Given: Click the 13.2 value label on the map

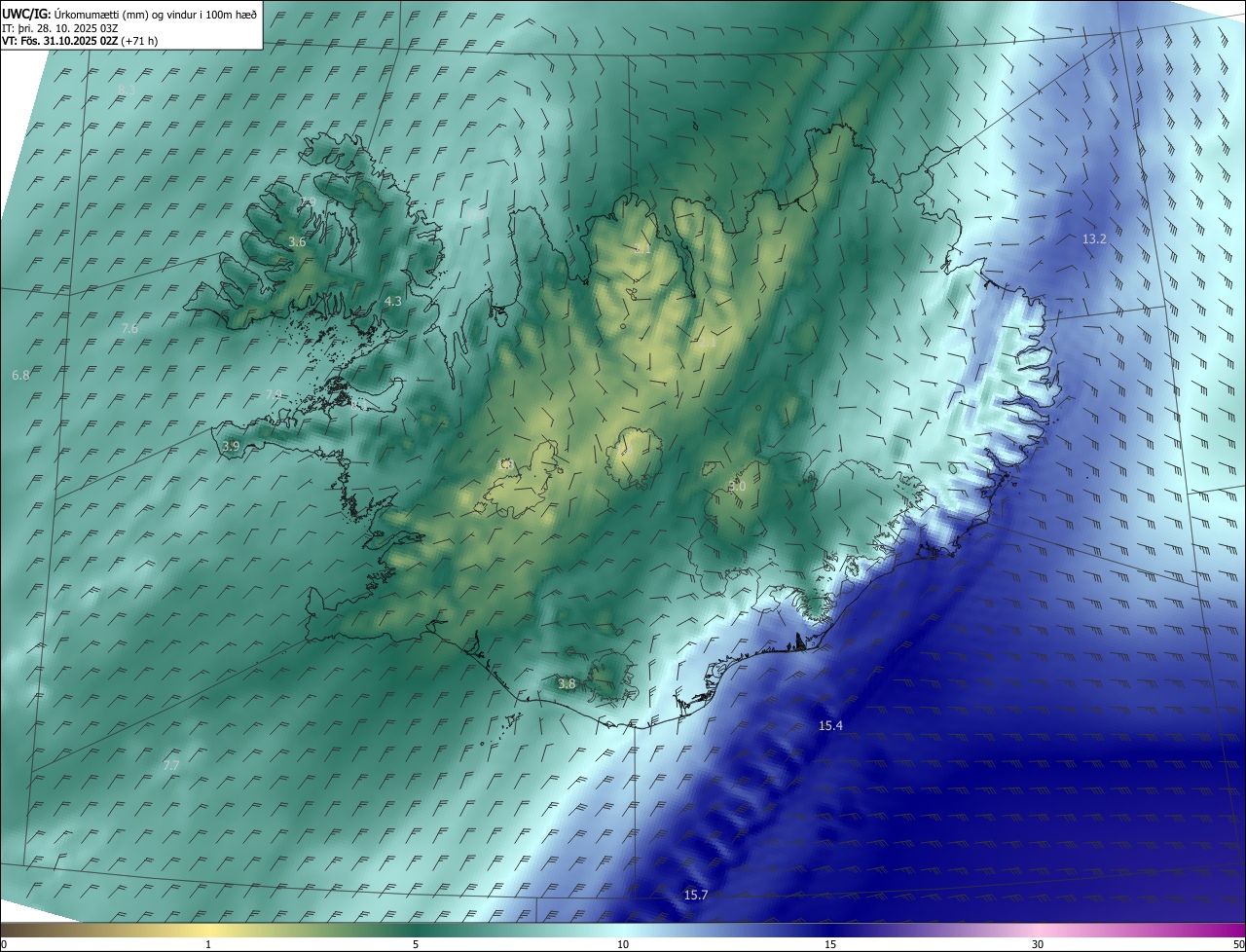Looking at the screenshot, I should [1094, 238].
